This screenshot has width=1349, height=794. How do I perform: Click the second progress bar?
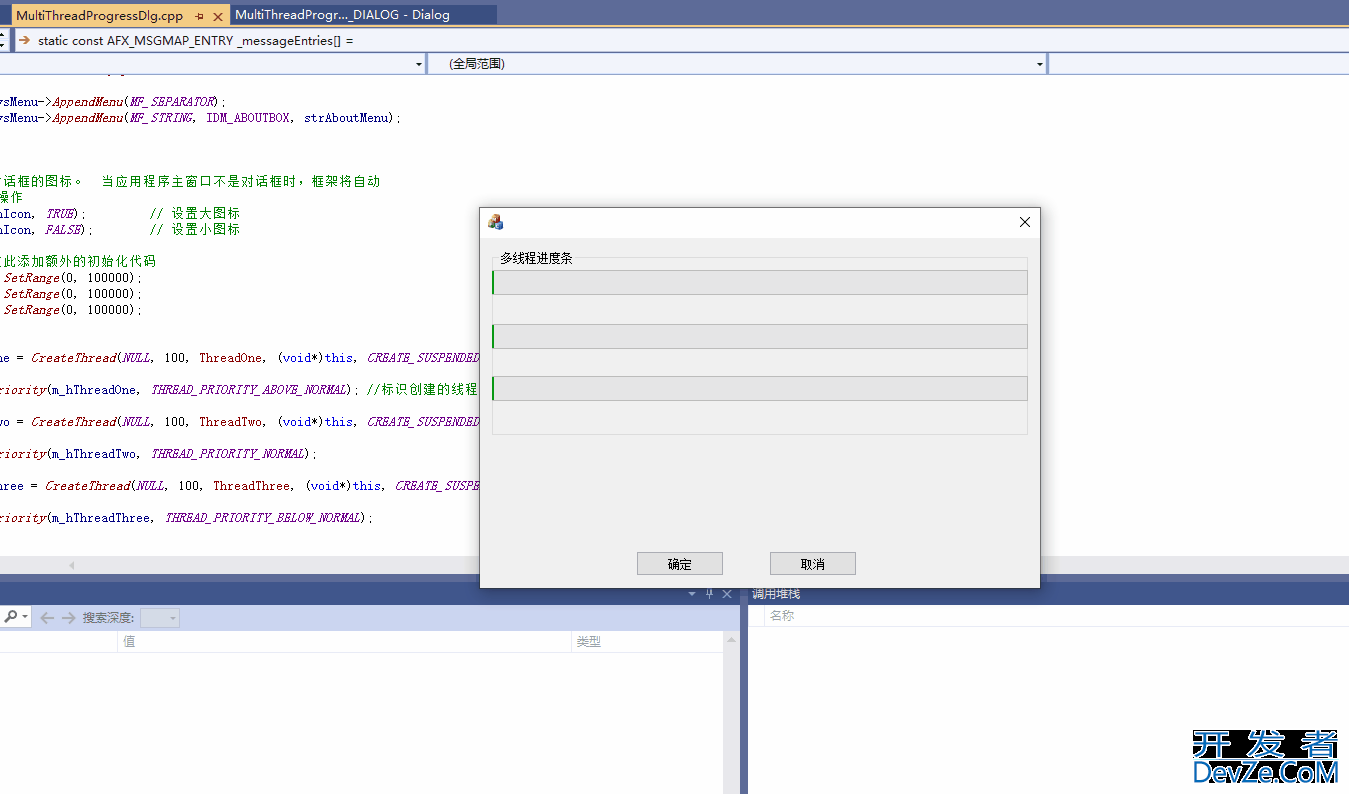759,336
